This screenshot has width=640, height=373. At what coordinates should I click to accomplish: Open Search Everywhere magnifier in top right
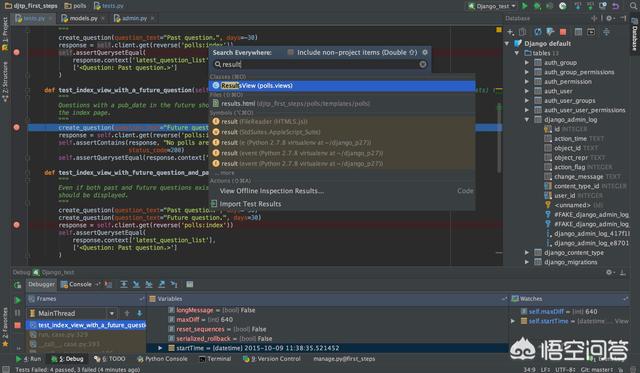634,6
